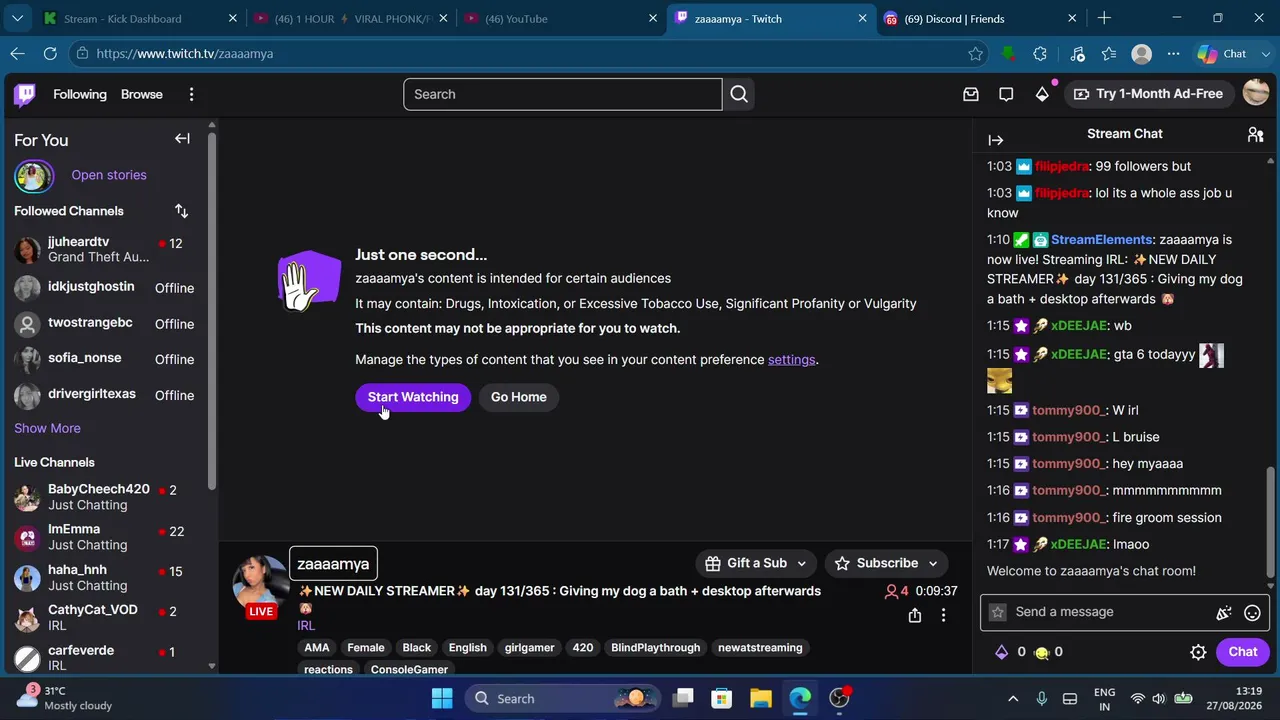Click the 420 stream tag
The width and height of the screenshot is (1280, 720).
coord(583,648)
